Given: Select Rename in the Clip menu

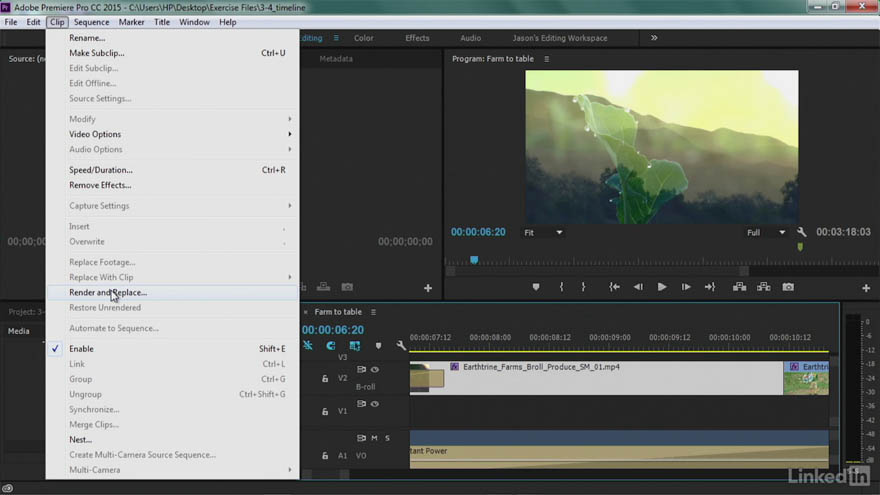Looking at the screenshot, I should click(172, 38).
